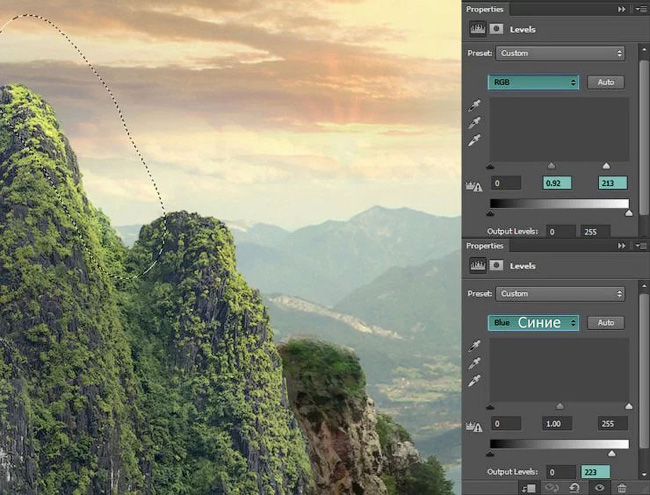
Task: Click the shadow input field showing 0 in Blue panel
Action: (x=506, y=423)
